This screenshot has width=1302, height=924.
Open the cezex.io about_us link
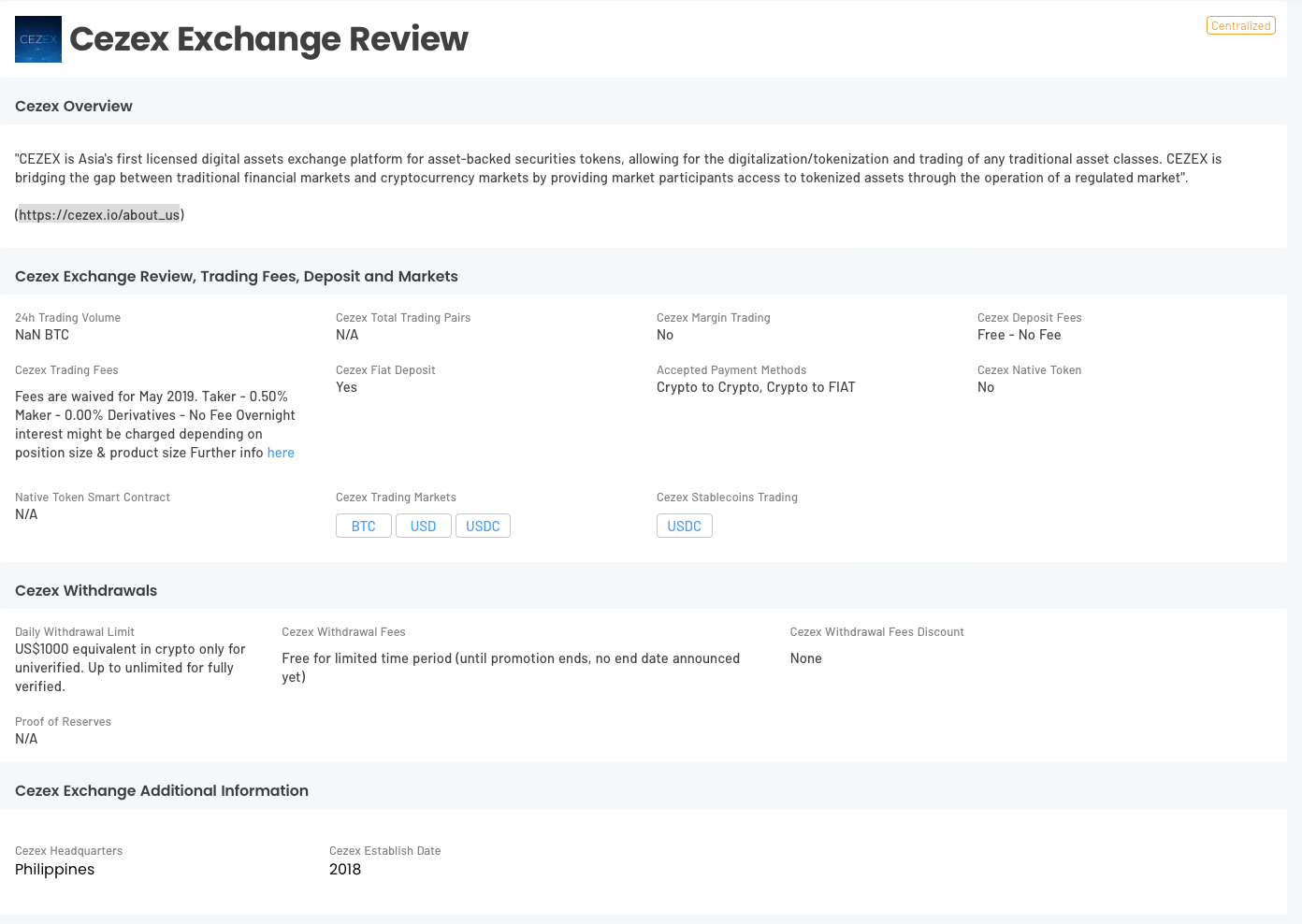point(99,215)
